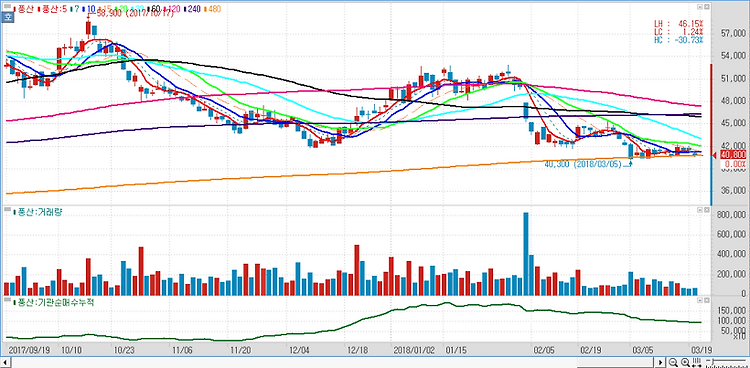Select the 480-day moving average legend

click(213, 9)
